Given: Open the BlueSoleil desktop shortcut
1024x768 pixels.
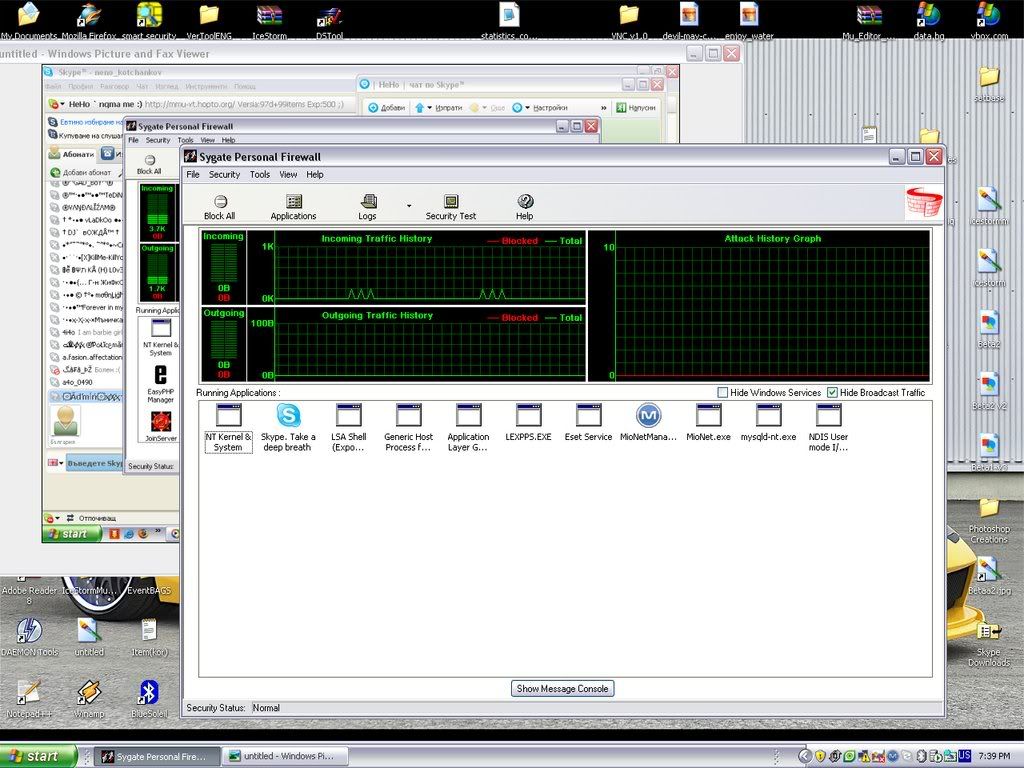Looking at the screenshot, I should click(149, 698).
